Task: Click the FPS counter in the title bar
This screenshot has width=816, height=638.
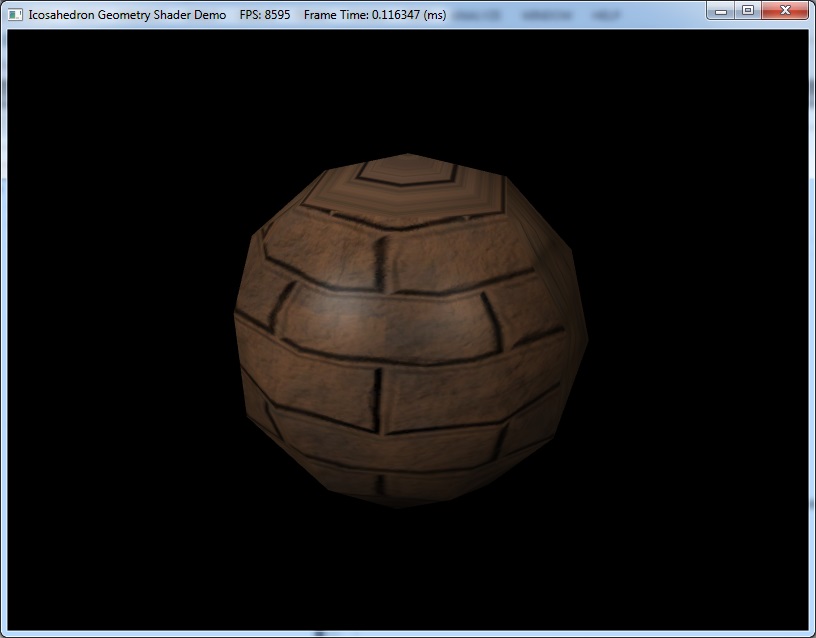Action: click(x=265, y=15)
